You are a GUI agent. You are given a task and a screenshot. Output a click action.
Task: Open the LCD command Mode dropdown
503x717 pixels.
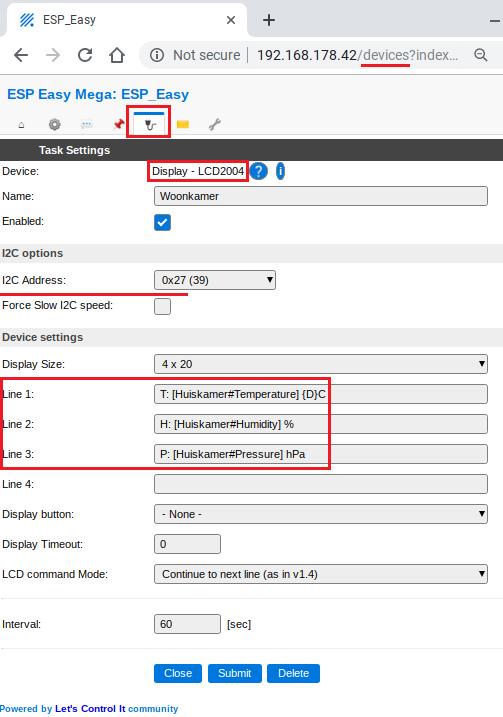point(321,574)
